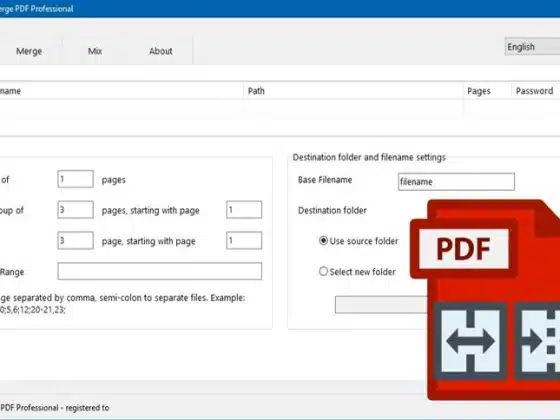Select 'Use source folder' radio button

tap(323, 241)
